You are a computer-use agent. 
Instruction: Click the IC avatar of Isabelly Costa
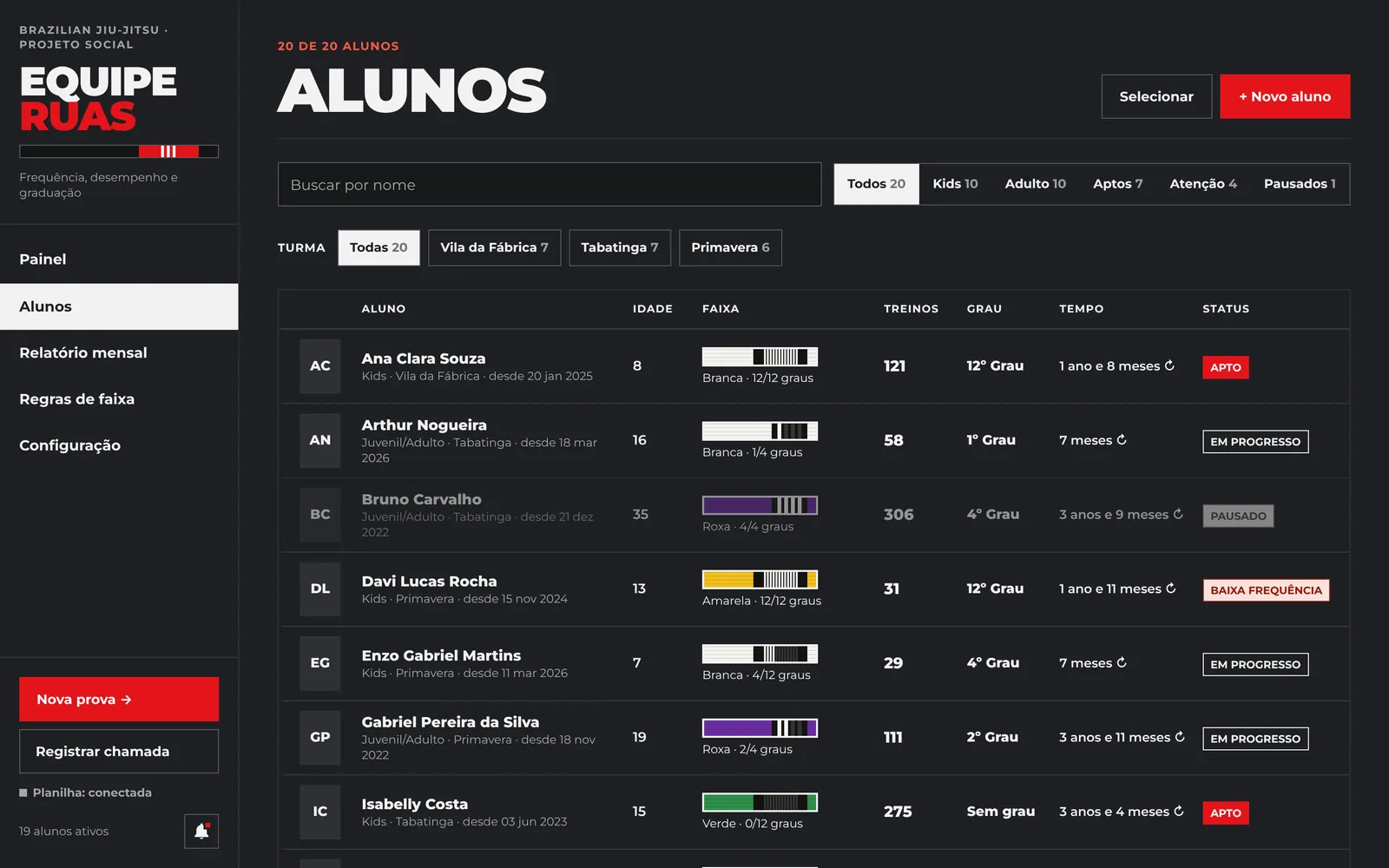pos(320,812)
